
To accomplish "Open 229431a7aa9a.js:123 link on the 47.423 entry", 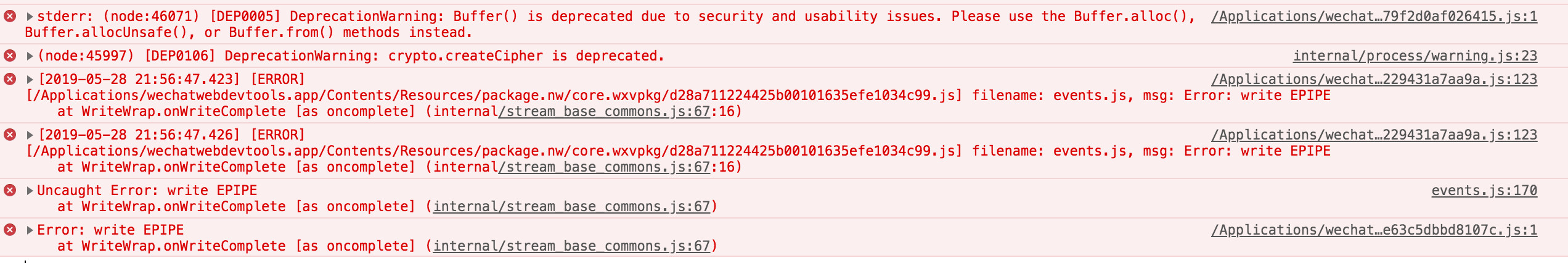I will coord(1374,79).
